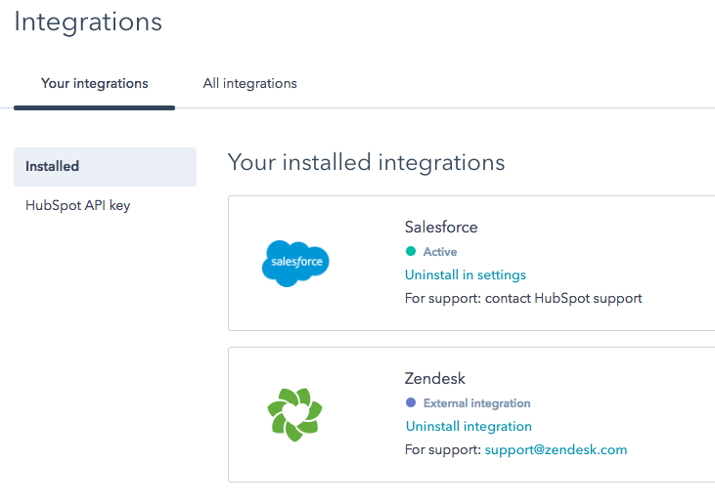715x504 pixels.
Task: Click the Salesforce cloud logo
Action: click(295, 263)
